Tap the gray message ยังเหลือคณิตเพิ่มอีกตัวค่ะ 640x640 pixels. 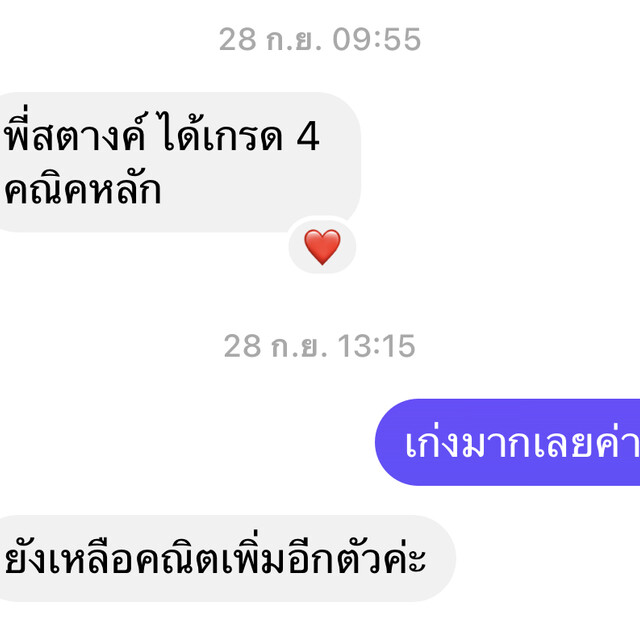pyautogui.click(x=227, y=558)
